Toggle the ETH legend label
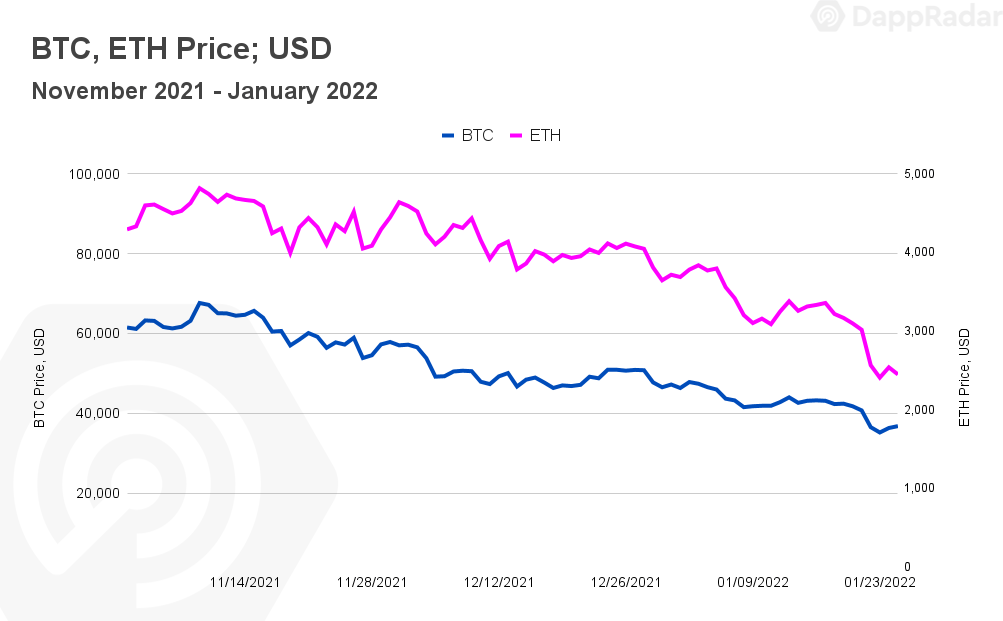Image resolution: width=1003 pixels, height=621 pixels. click(545, 136)
